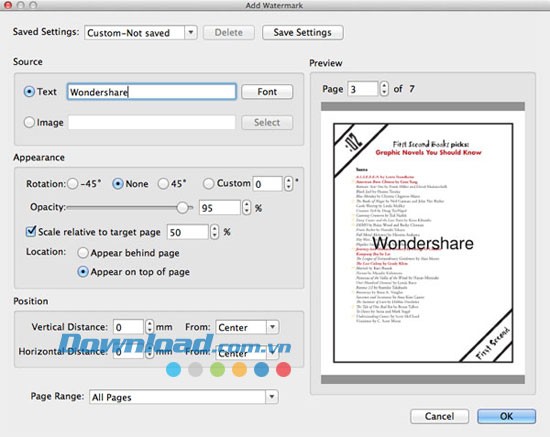Viewport: 550px width, 437px height.
Task: Click the opacity value stepper arrows
Action: pyautogui.click(x=247, y=208)
